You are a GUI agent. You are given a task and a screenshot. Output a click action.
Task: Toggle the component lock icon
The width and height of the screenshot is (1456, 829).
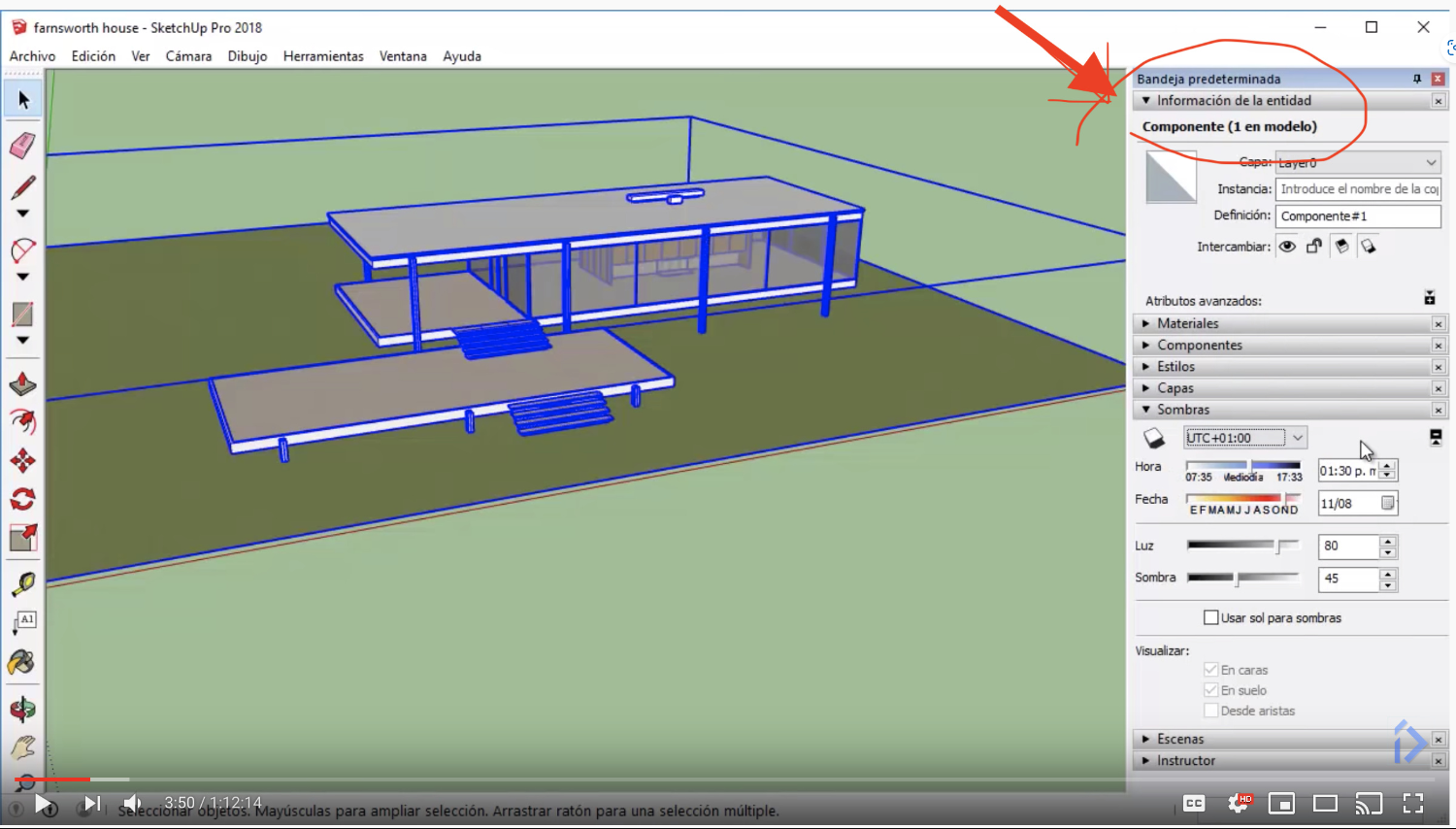click(x=1313, y=246)
